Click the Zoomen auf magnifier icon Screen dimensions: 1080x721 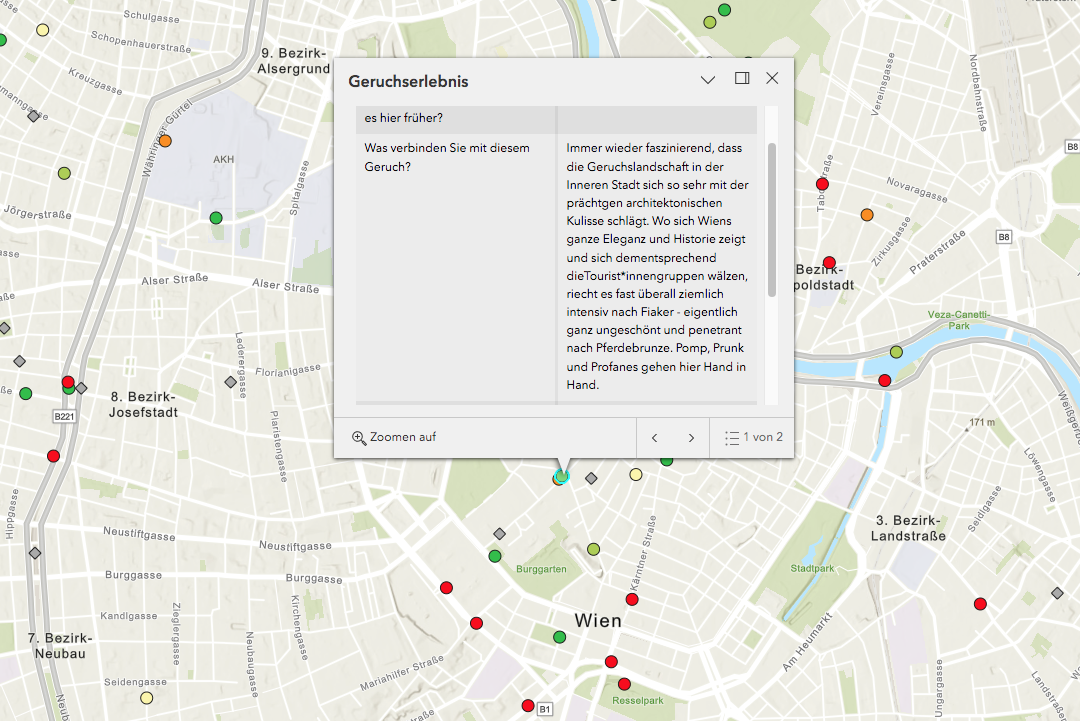click(x=359, y=438)
